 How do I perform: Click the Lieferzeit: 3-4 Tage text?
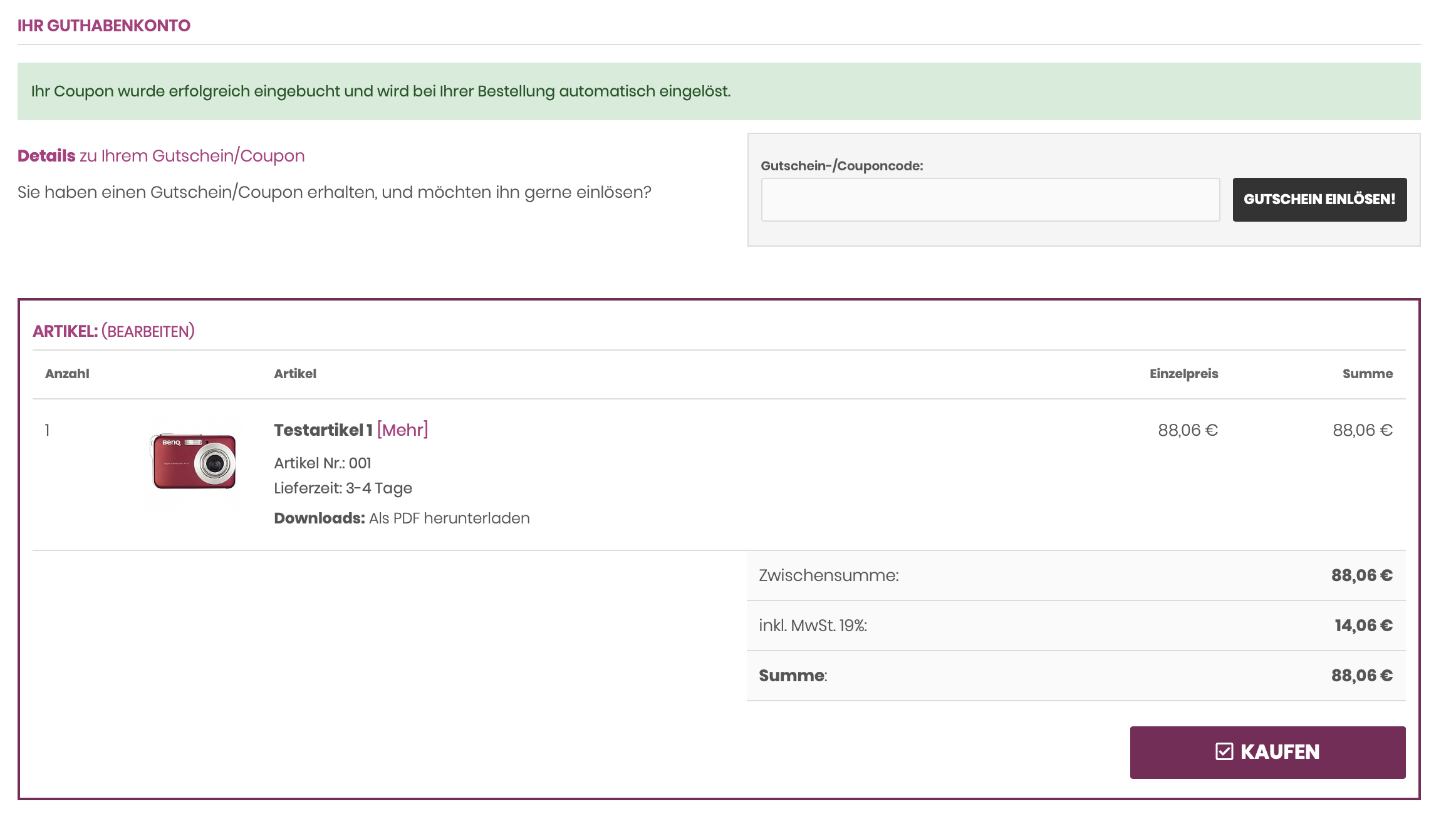point(343,488)
